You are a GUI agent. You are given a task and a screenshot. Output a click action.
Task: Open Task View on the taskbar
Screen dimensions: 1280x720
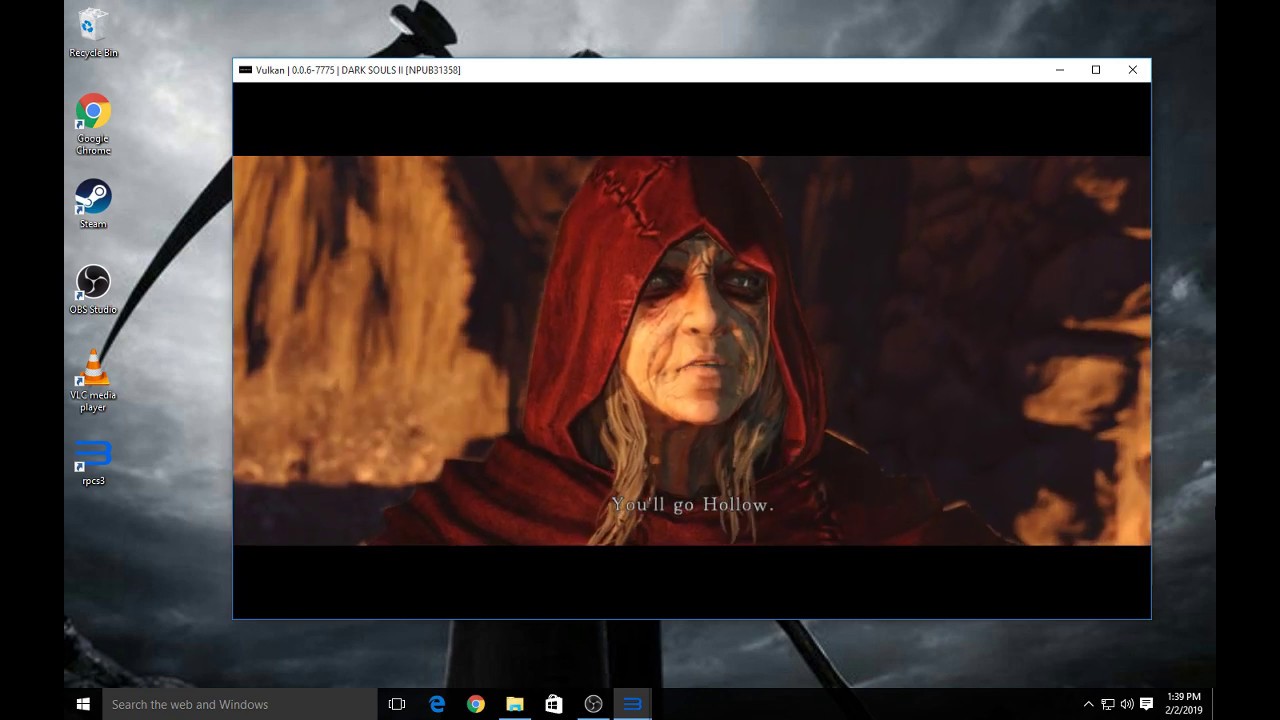coord(397,704)
